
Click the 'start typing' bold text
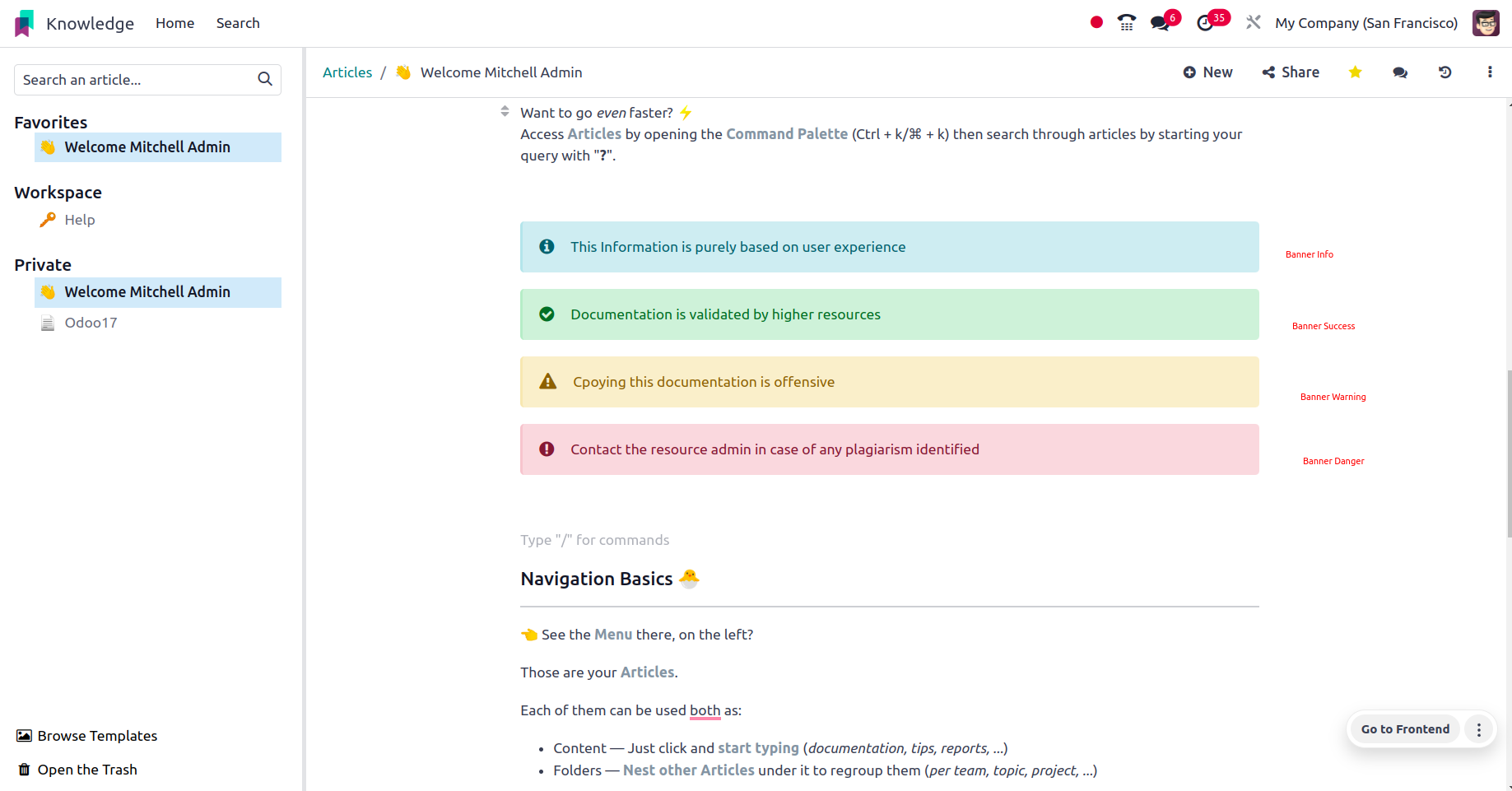click(x=758, y=748)
